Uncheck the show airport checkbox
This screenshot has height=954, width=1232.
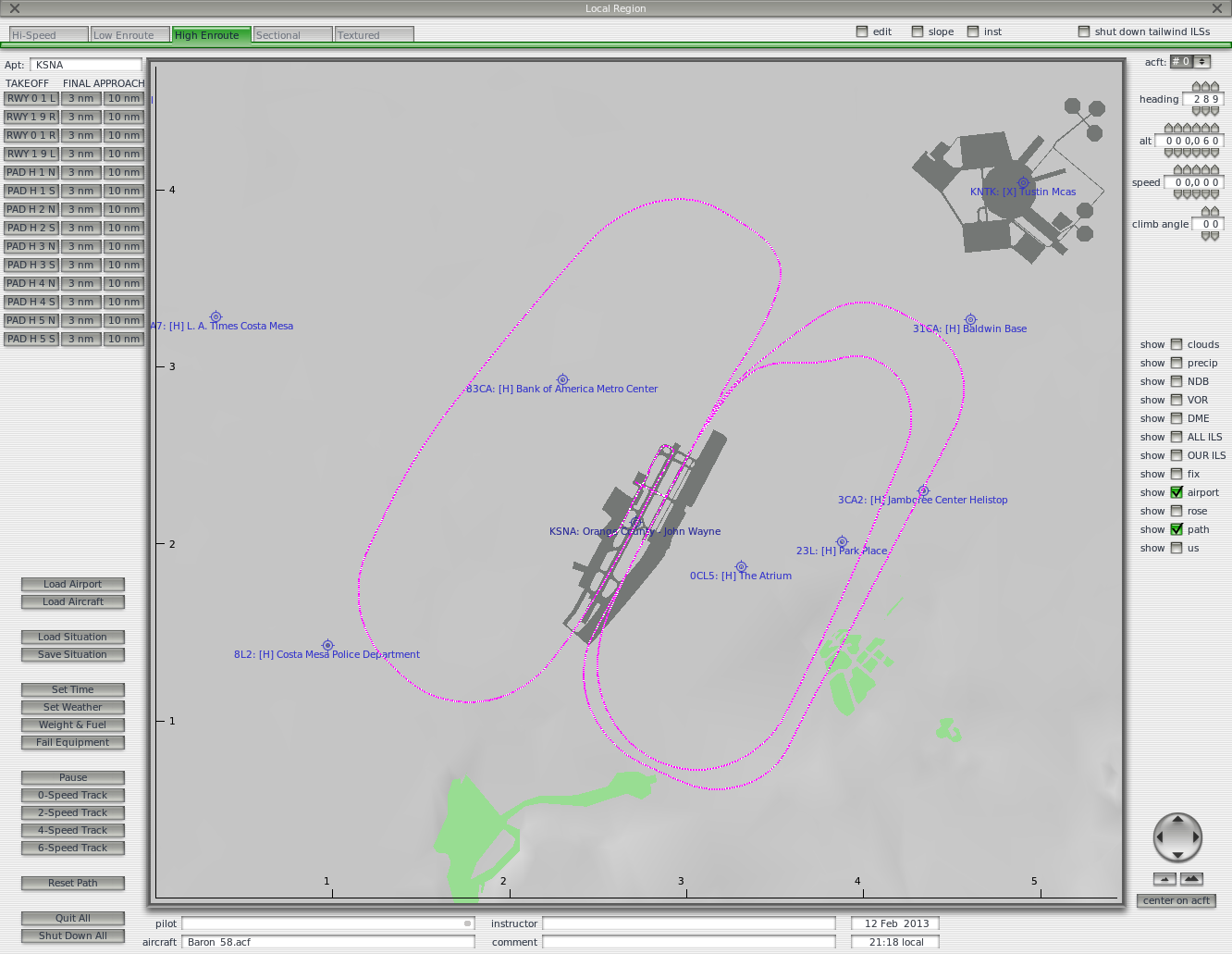[1177, 492]
